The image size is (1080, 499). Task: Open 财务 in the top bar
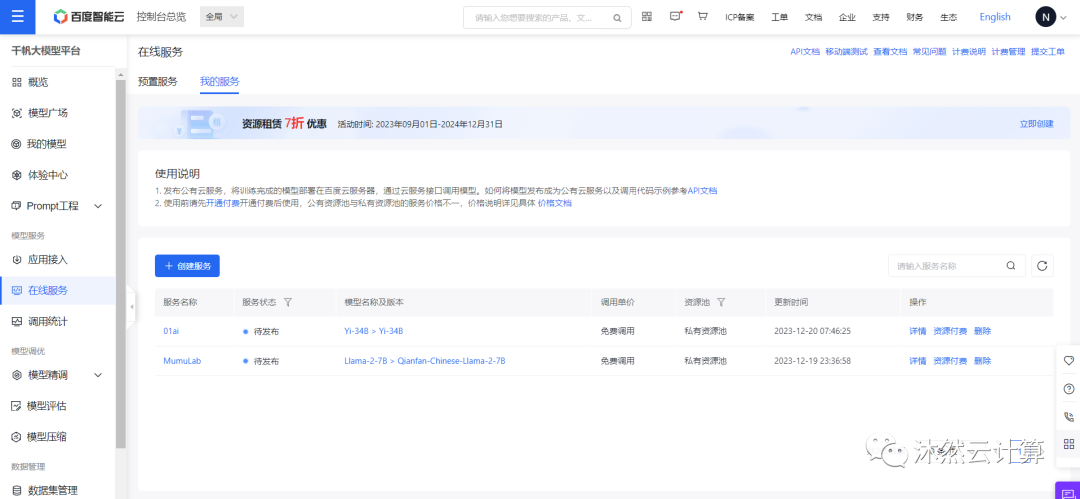pos(915,17)
